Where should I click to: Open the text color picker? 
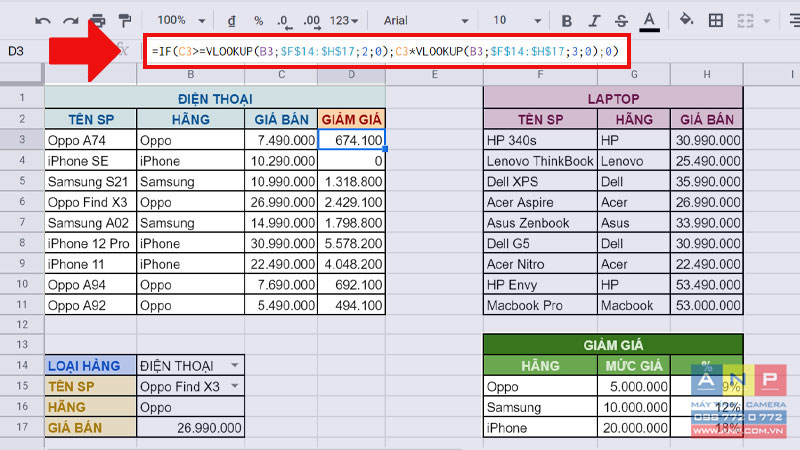pyautogui.click(x=649, y=21)
